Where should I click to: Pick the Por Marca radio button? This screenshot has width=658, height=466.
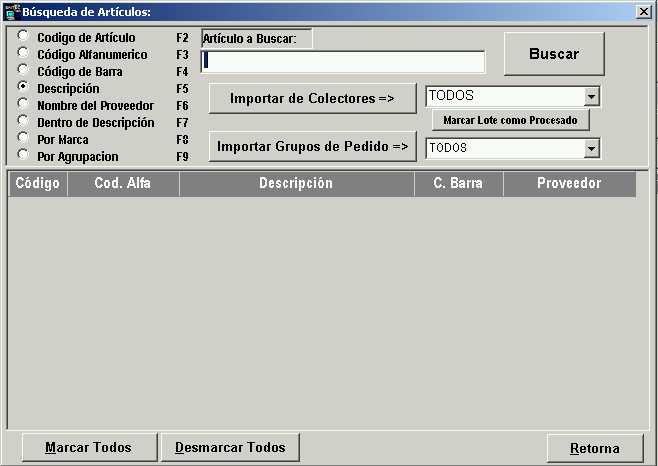[23, 139]
